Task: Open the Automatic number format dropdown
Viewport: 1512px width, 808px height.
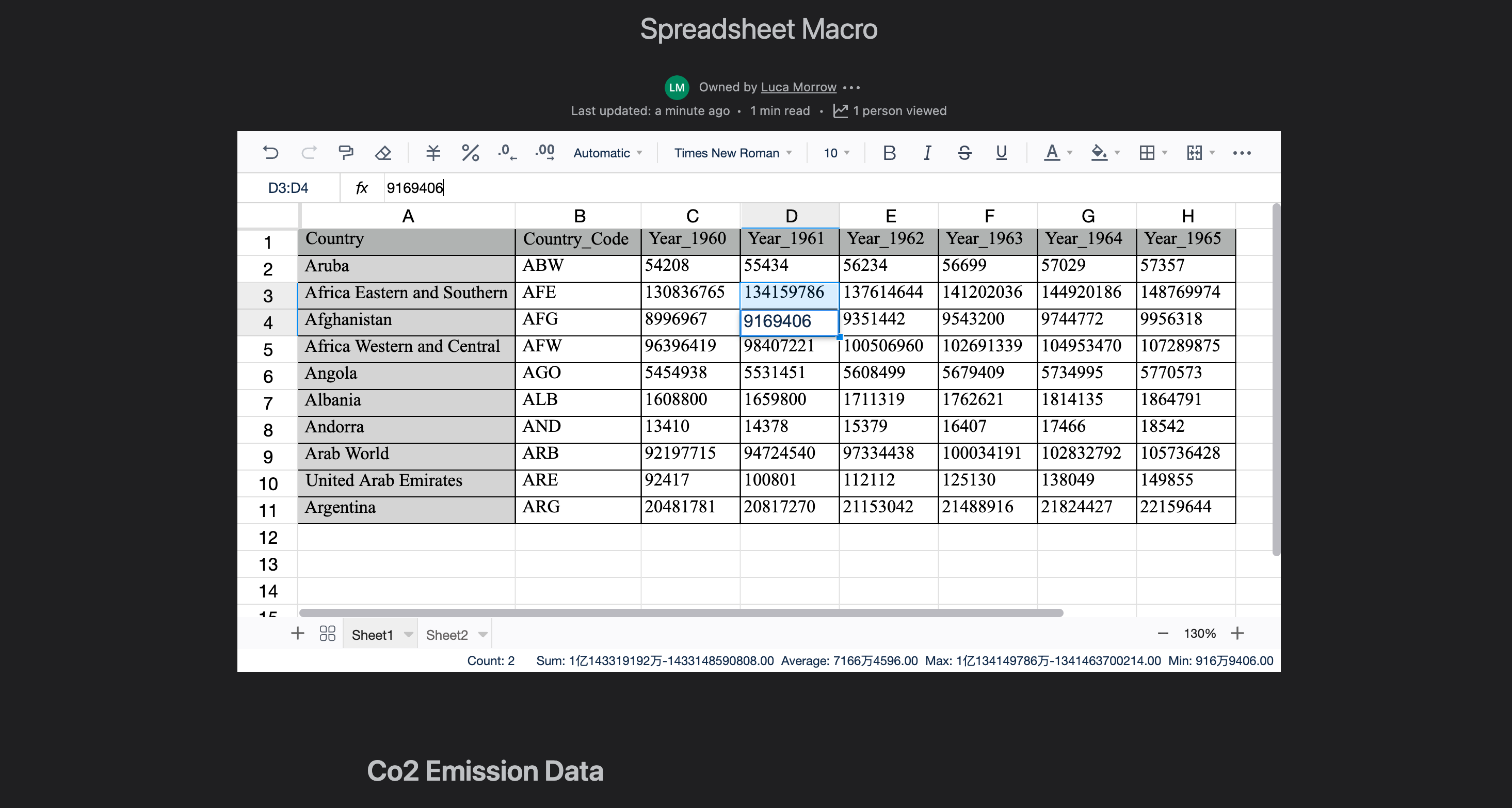Action: coord(607,153)
